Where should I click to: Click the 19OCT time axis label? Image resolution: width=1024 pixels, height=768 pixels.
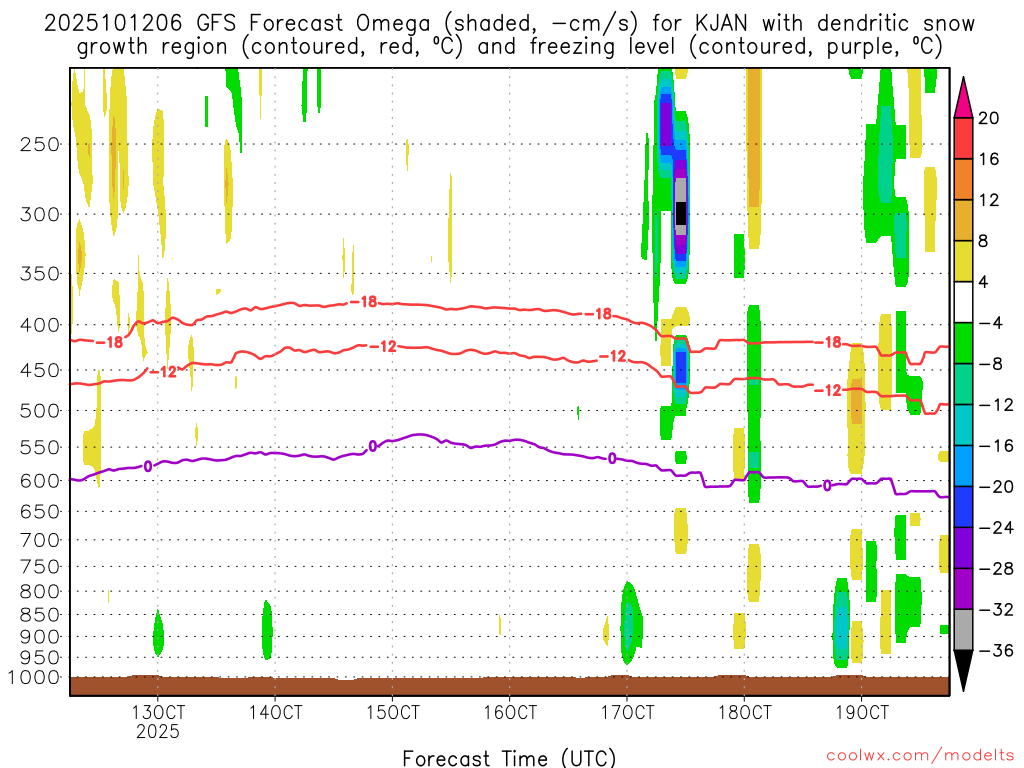pyautogui.click(x=862, y=712)
